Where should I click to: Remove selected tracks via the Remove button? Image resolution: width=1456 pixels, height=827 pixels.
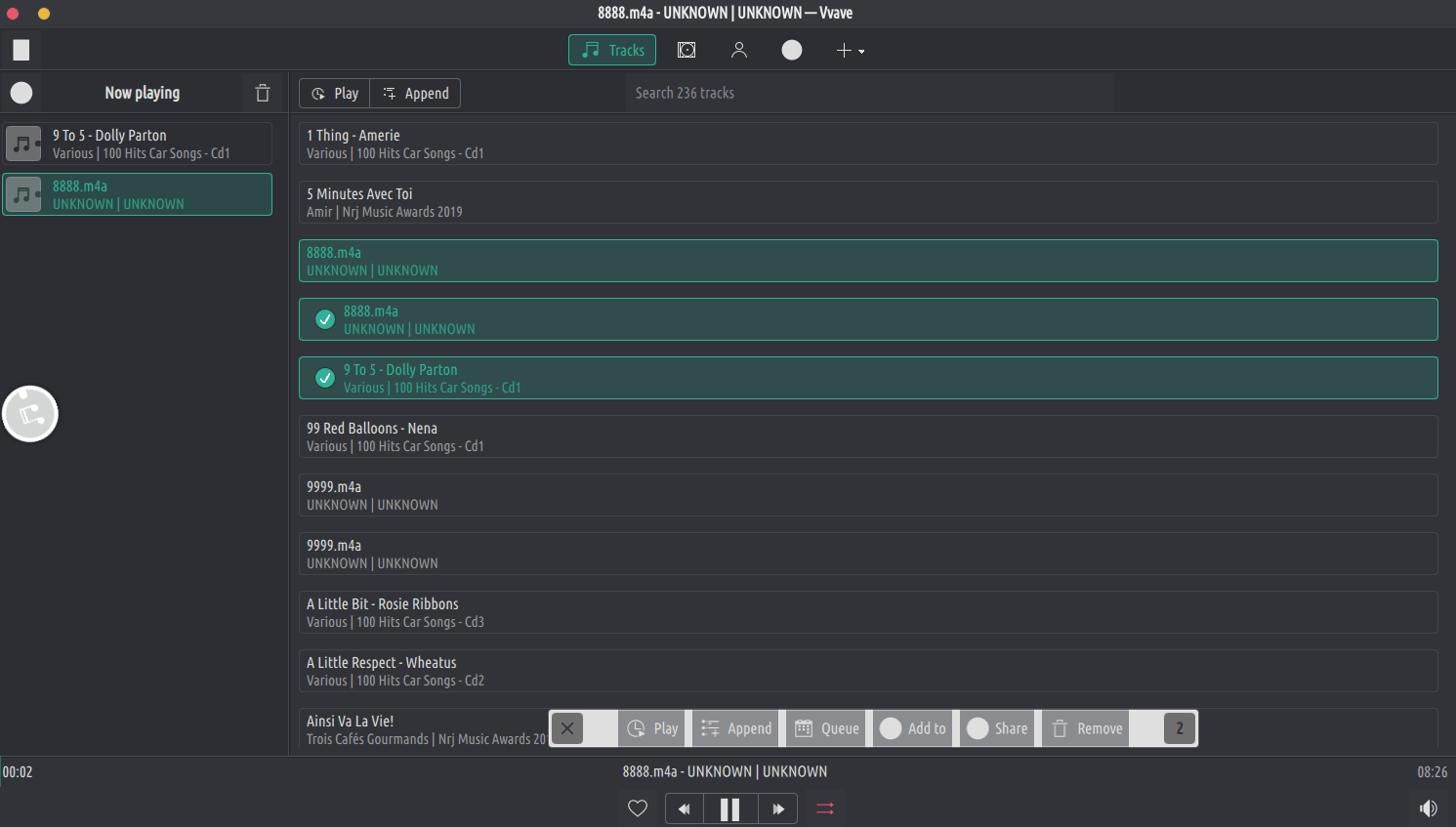(x=1087, y=728)
